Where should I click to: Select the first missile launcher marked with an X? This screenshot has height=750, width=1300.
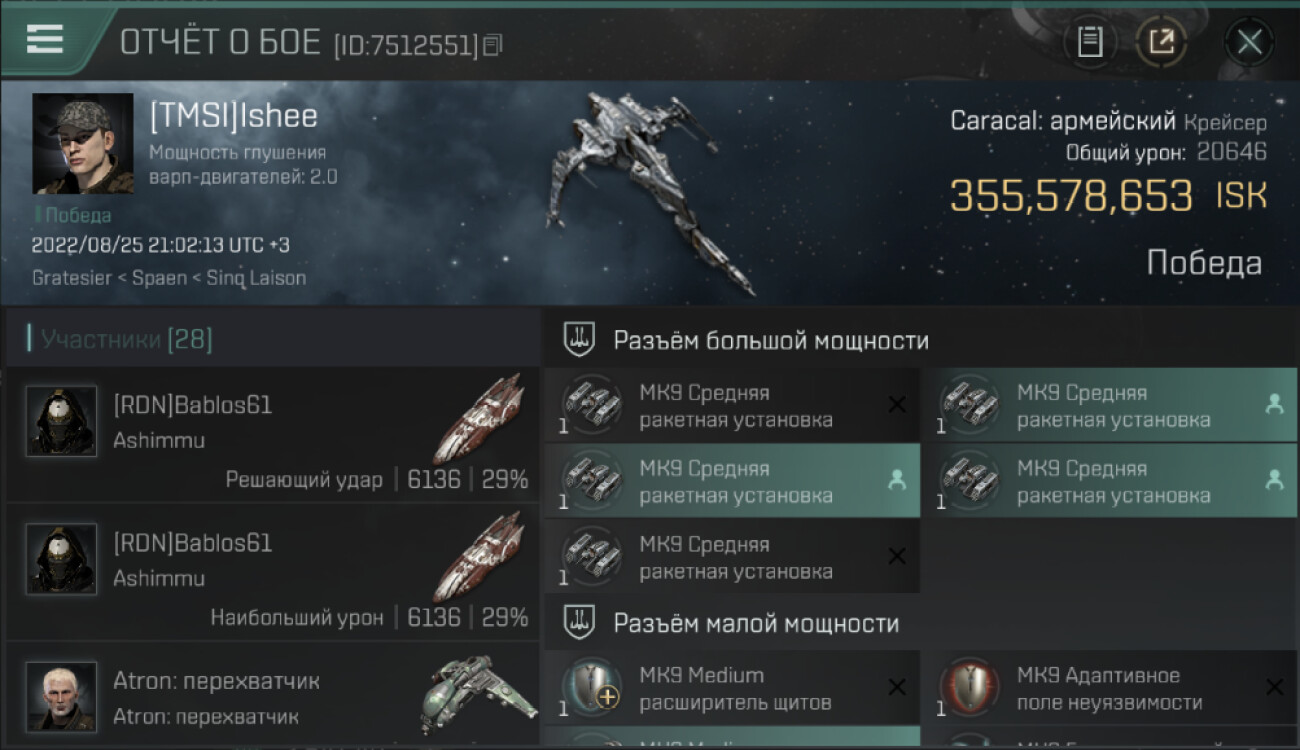pos(732,405)
